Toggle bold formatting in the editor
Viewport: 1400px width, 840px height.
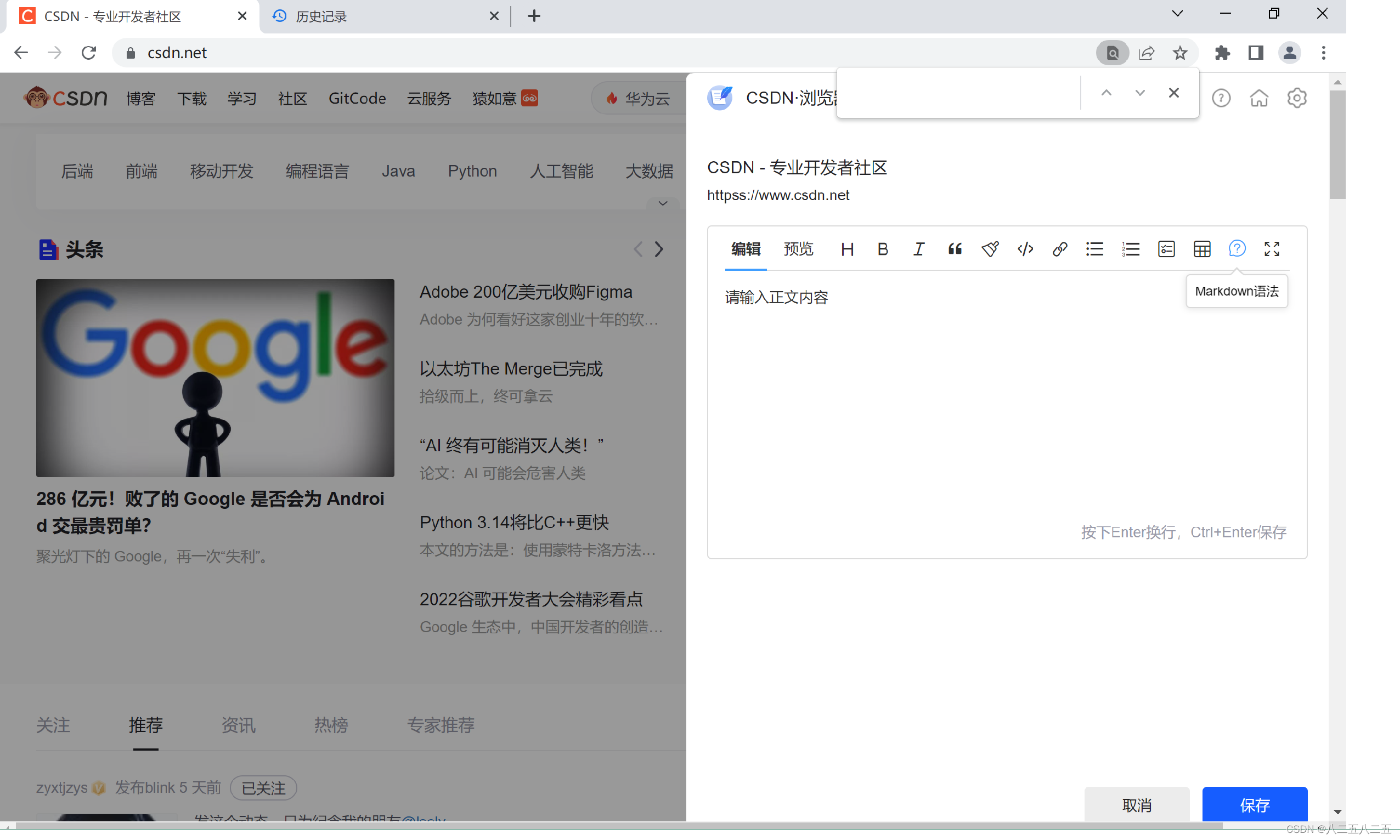click(x=882, y=249)
